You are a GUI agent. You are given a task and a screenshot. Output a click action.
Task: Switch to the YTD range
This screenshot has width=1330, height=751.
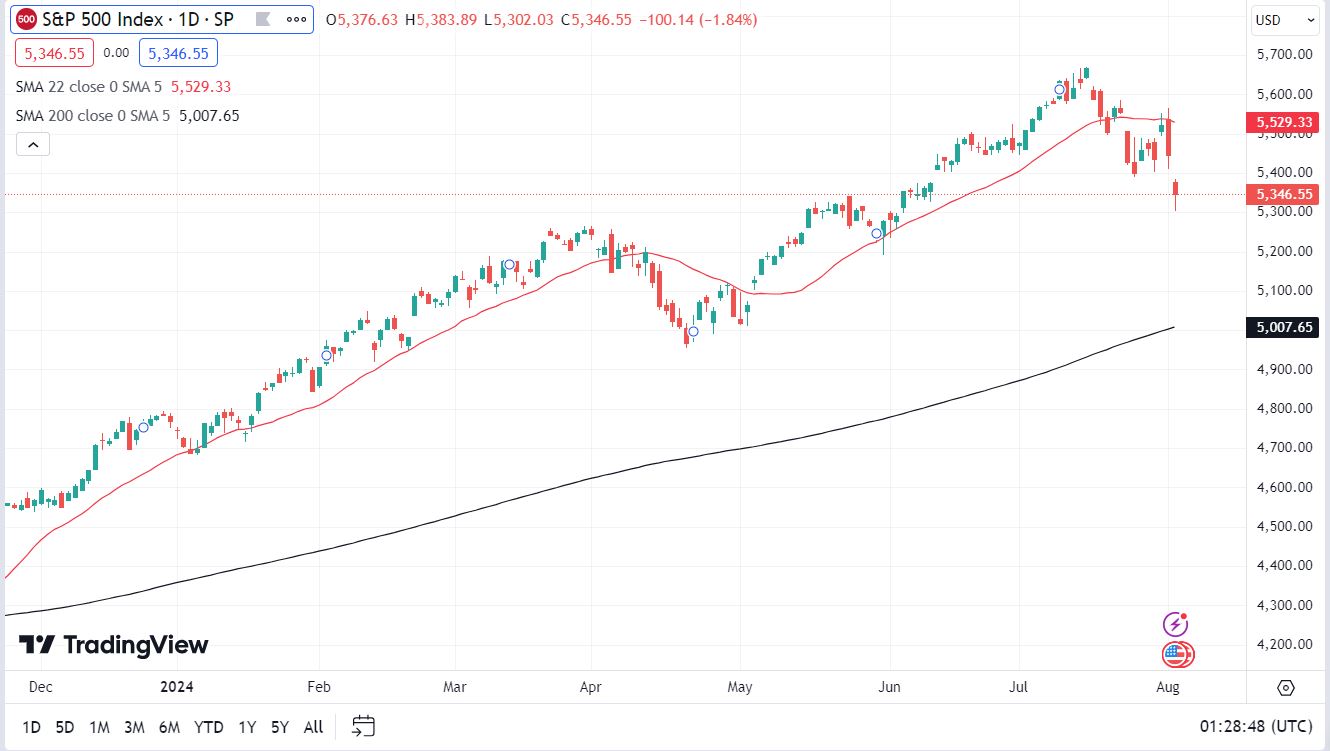pyautogui.click(x=208, y=727)
